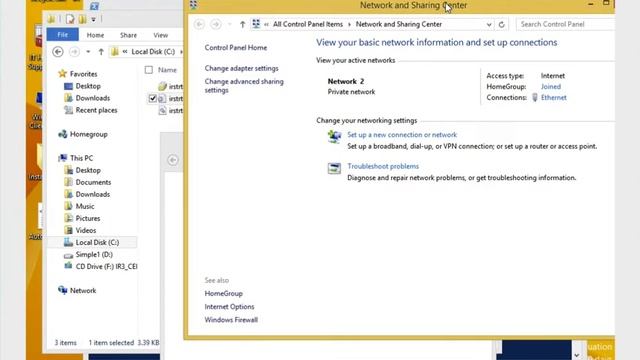Click Back arrow in File Explorer

pos(58,52)
